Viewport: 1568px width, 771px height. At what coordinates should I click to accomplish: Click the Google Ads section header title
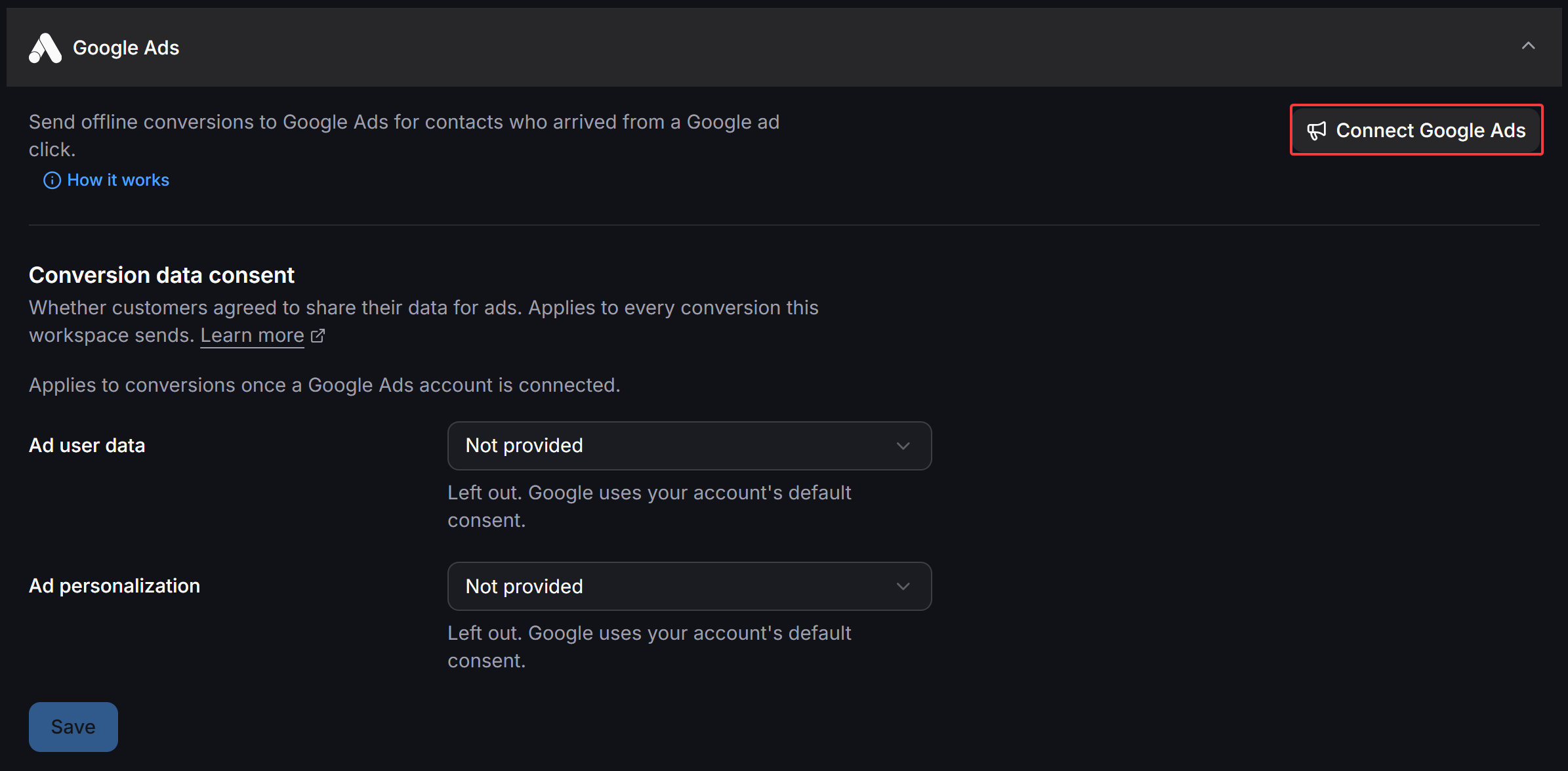[126, 48]
